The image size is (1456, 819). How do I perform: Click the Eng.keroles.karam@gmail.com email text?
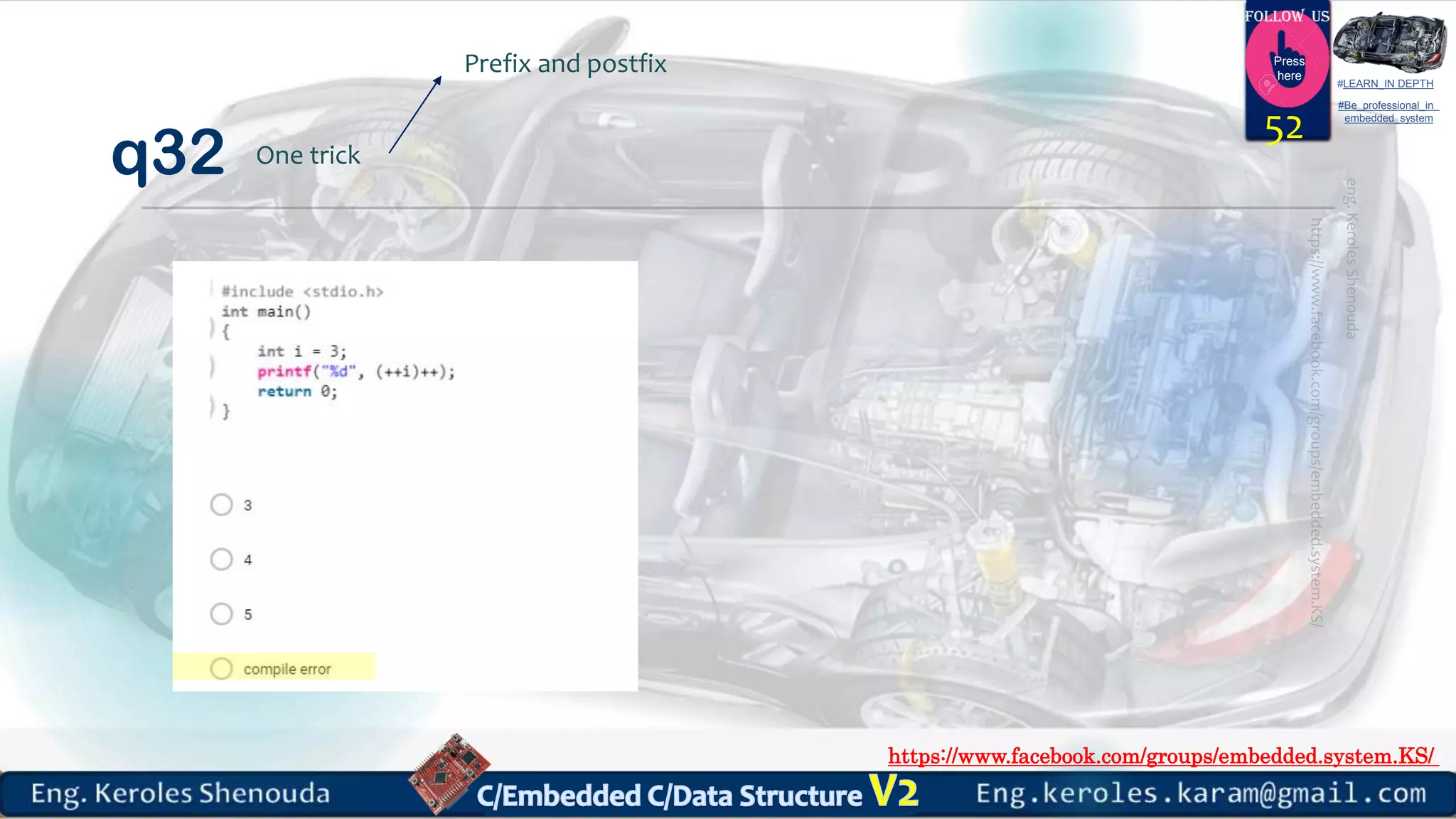(1201, 793)
